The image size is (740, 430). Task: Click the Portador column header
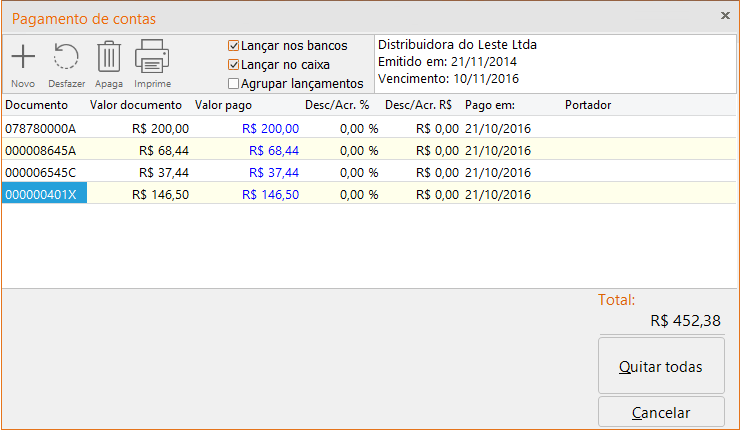588,105
